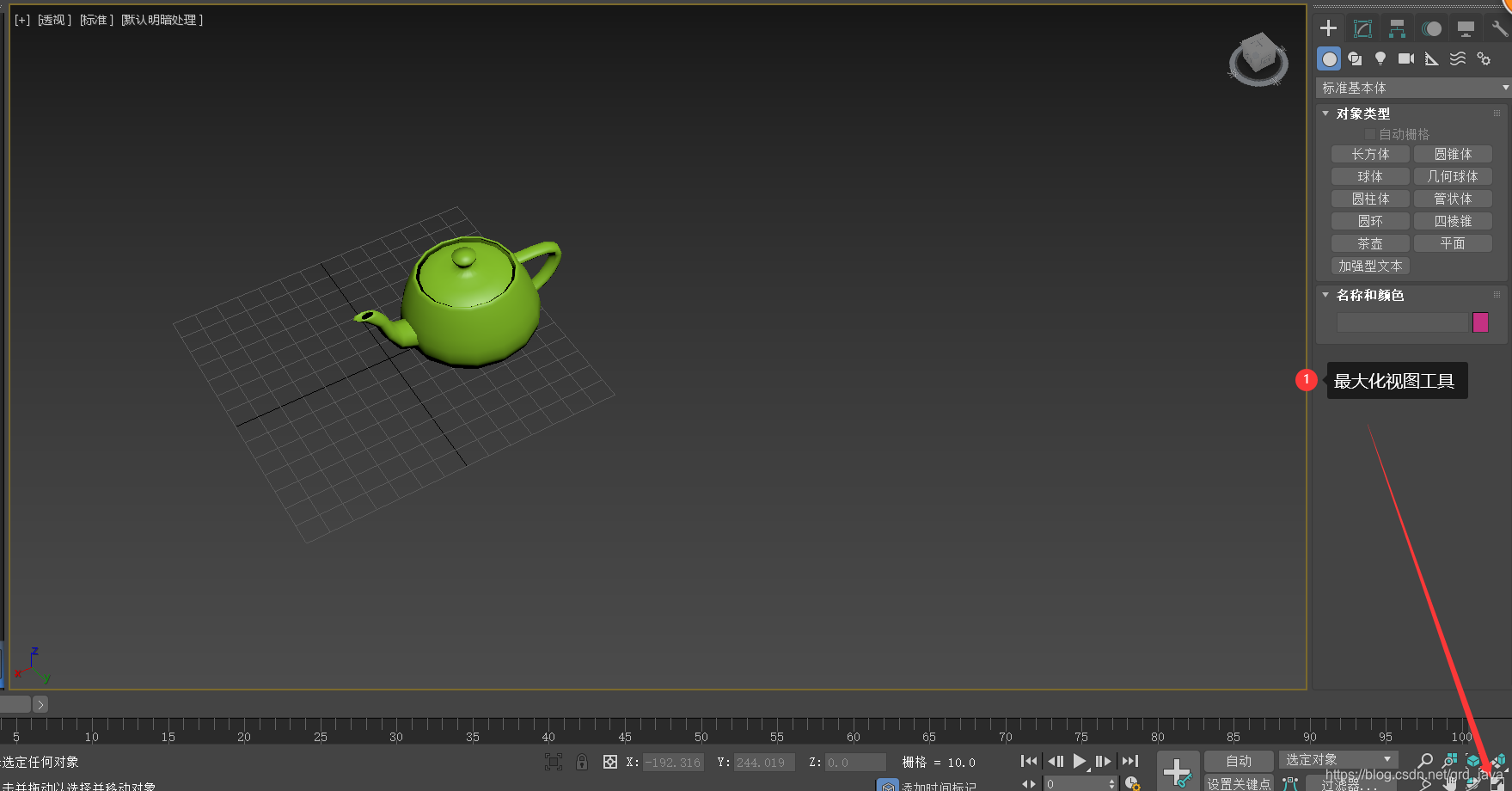Click the 球体 sphere button
This screenshot has width=1512, height=791.
[1370, 176]
